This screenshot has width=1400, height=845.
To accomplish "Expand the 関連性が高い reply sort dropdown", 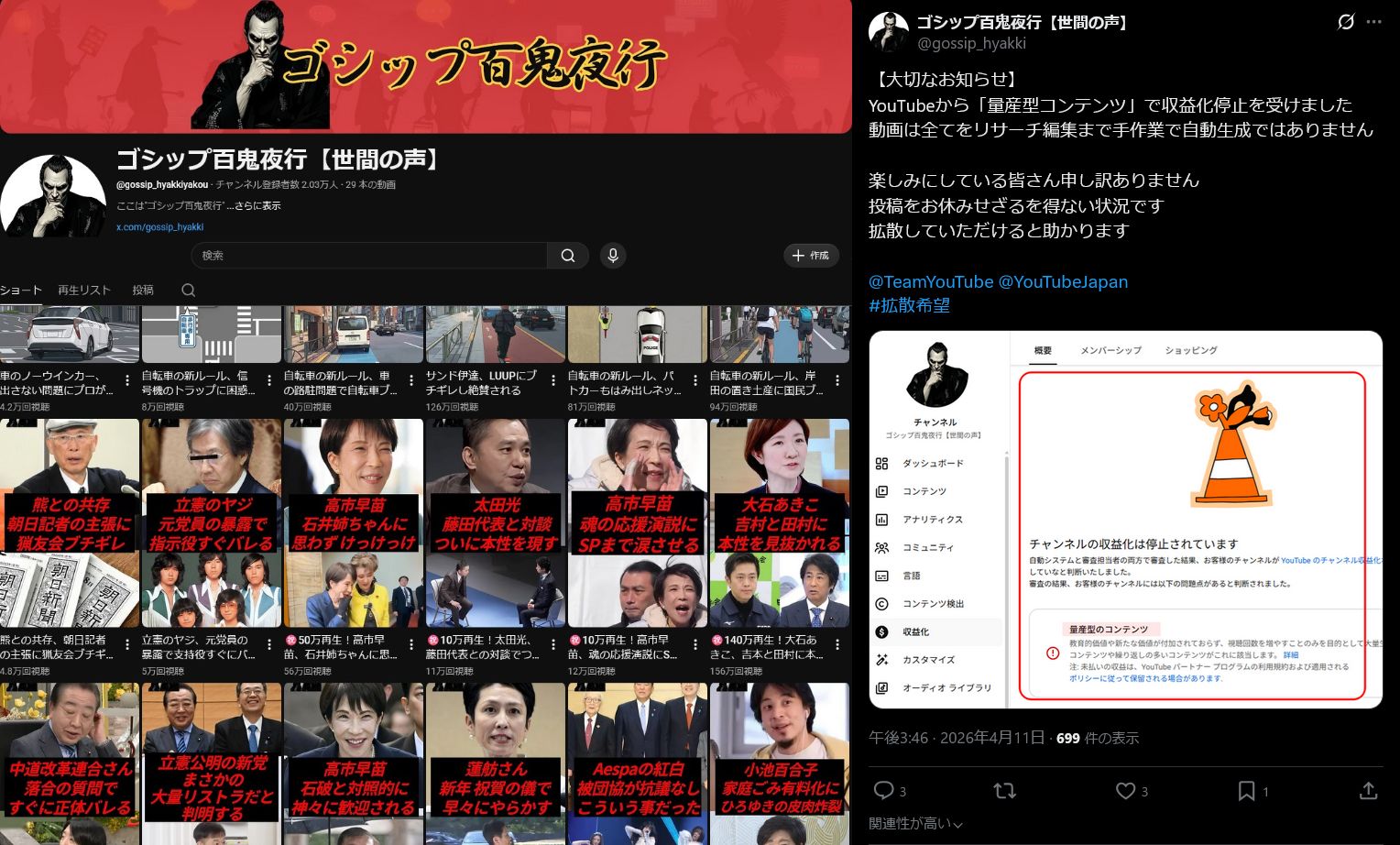I will [x=915, y=824].
